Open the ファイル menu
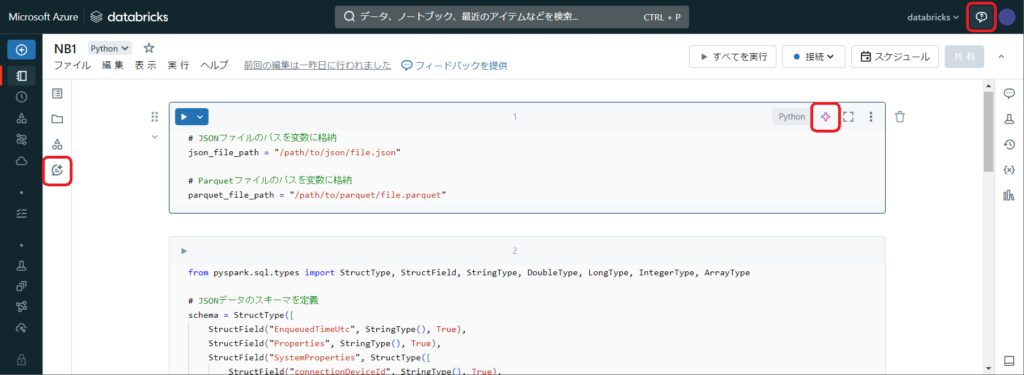The image size is (1024, 375). pyautogui.click(x=72, y=65)
